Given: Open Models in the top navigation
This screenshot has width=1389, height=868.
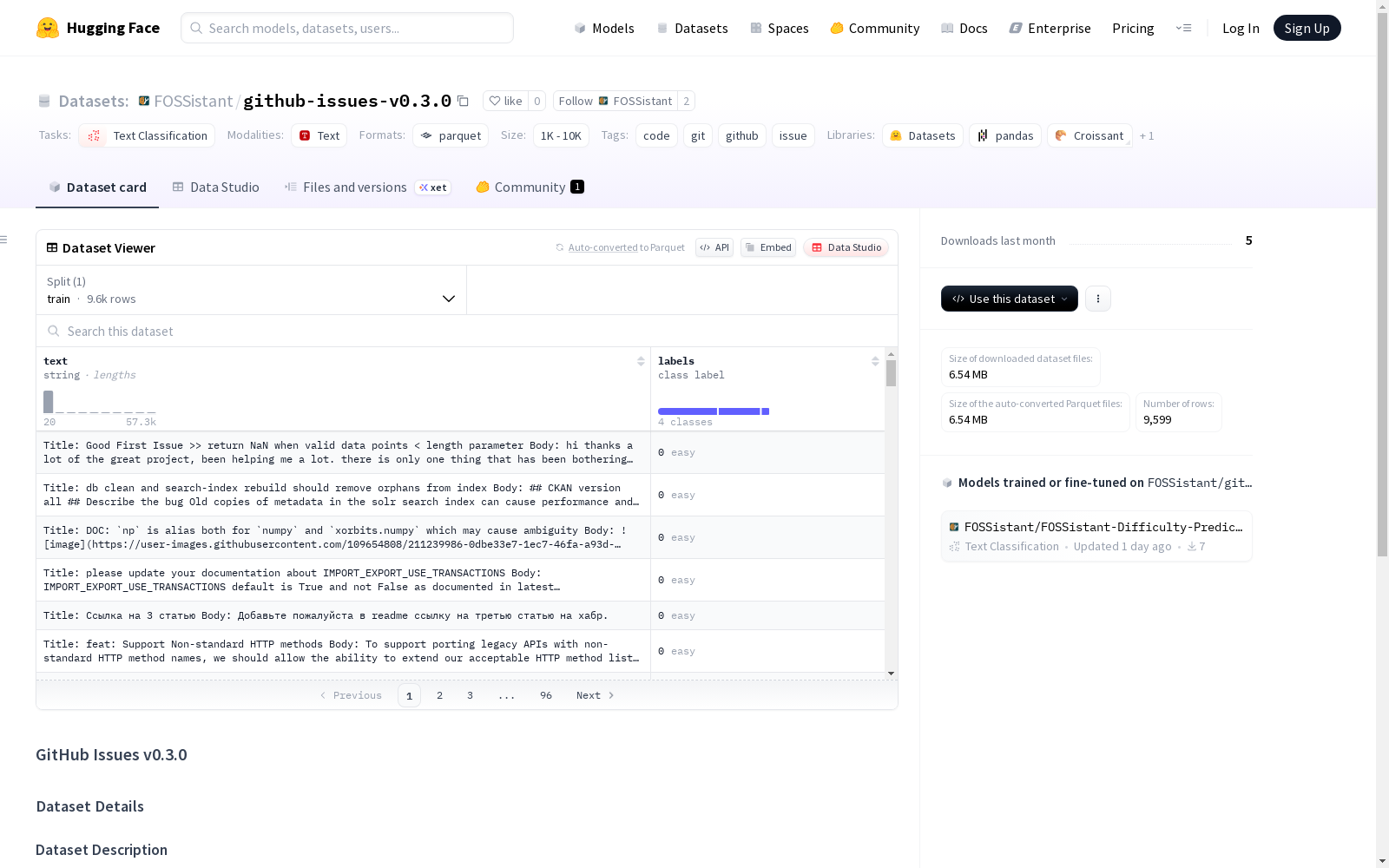Looking at the screenshot, I should pyautogui.click(x=604, y=28).
